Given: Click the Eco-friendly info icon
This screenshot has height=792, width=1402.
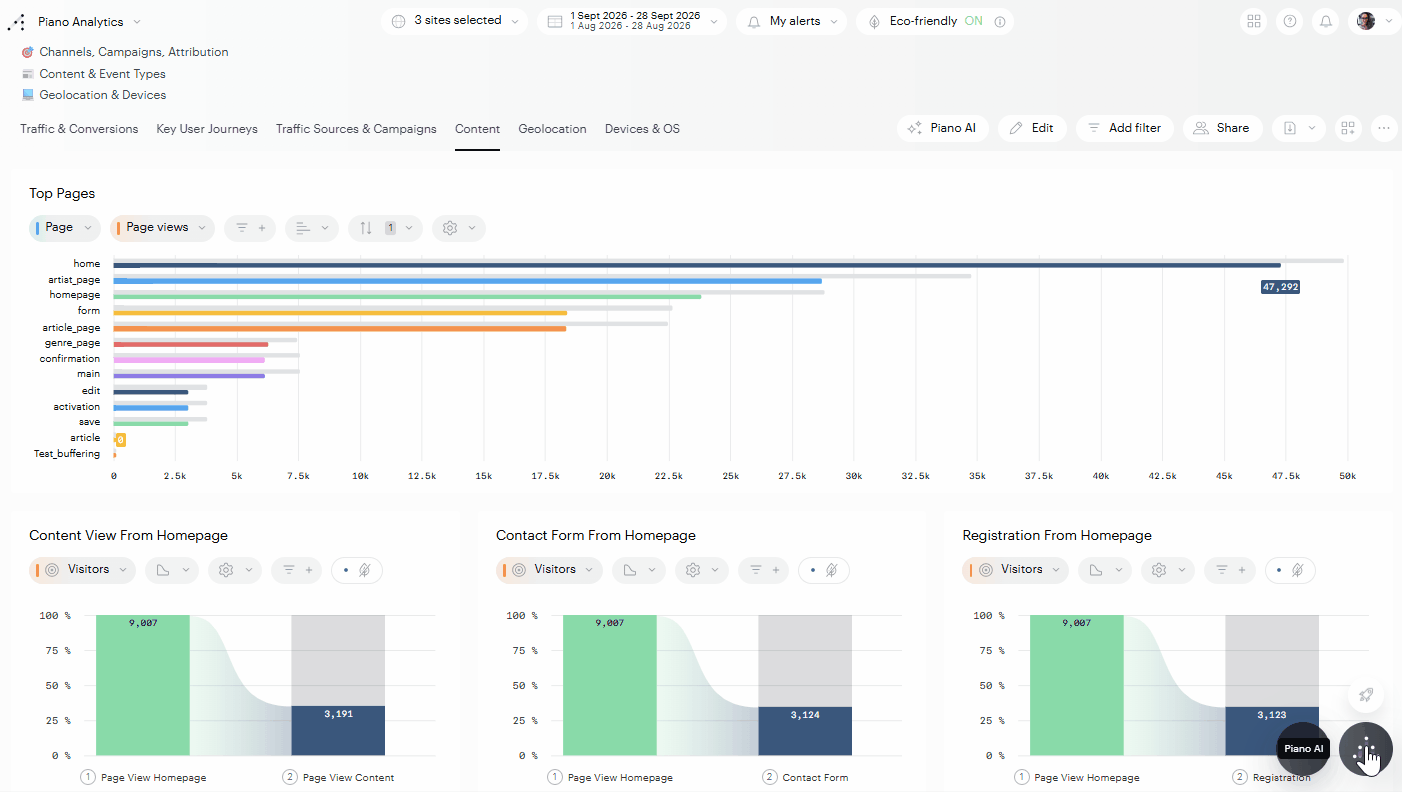Looking at the screenshot, I should pos(998,21).
